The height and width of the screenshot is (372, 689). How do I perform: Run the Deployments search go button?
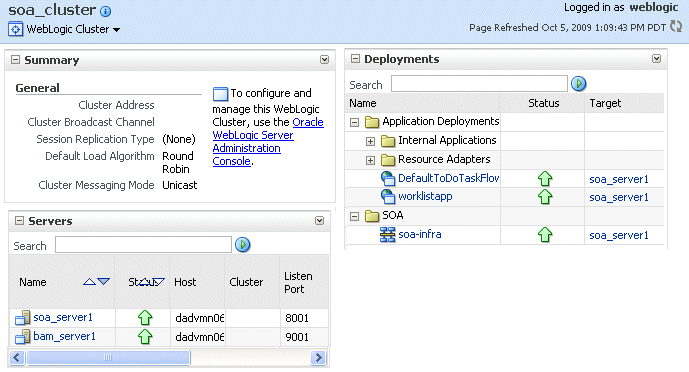tap(578, 83)
